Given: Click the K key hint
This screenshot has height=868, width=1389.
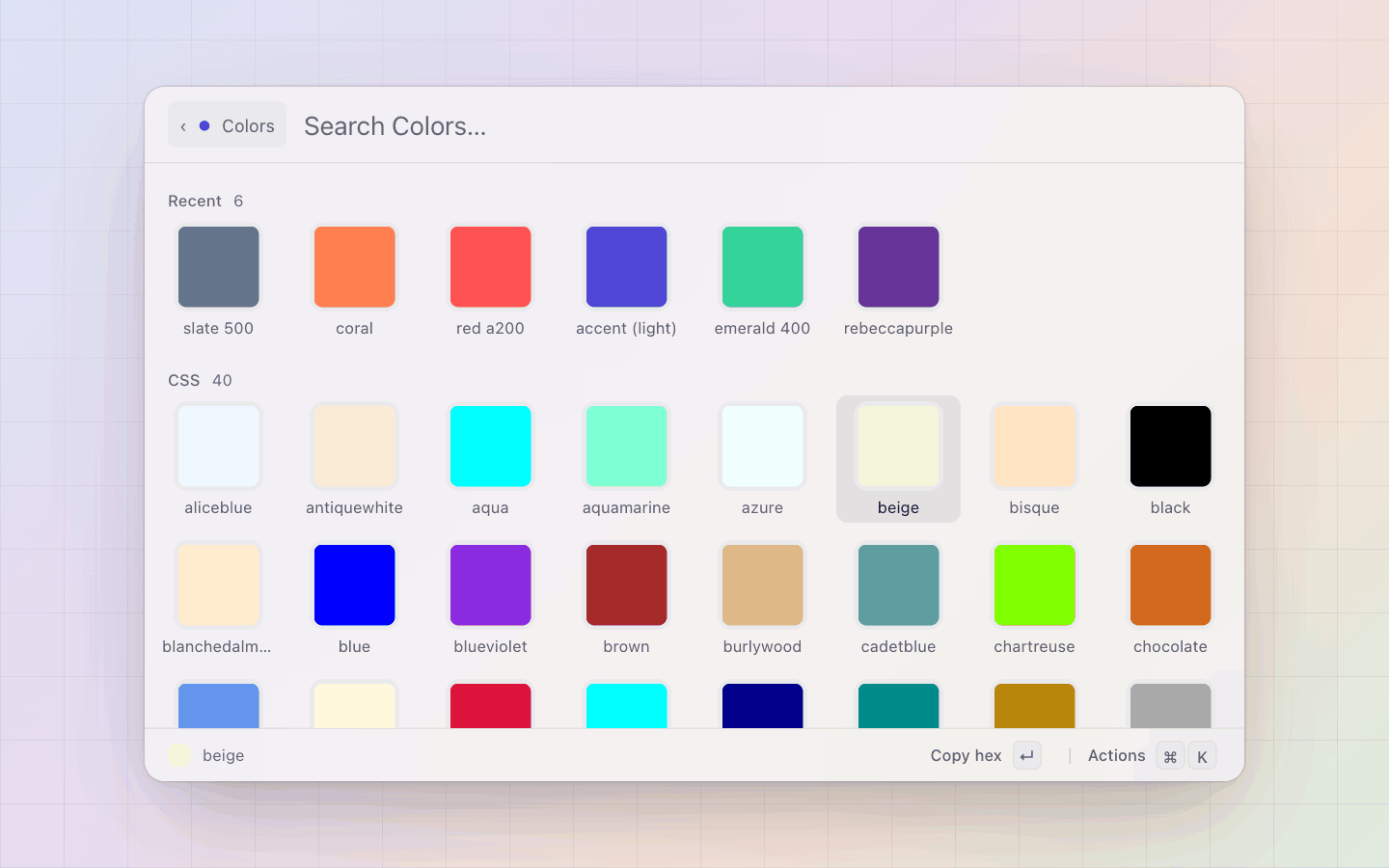Looking at the screenshot, I should tap(1202, 756).
